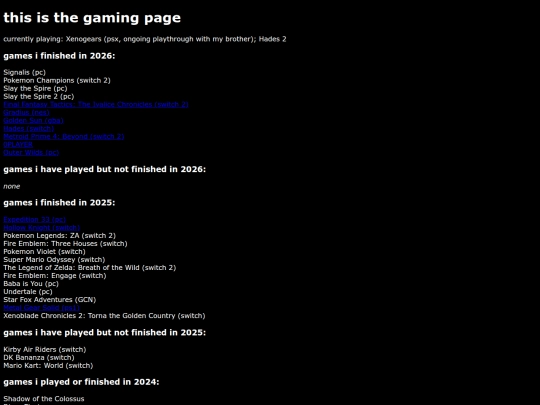Click the Hollow Knight (switch) link

tap(42, 228)
